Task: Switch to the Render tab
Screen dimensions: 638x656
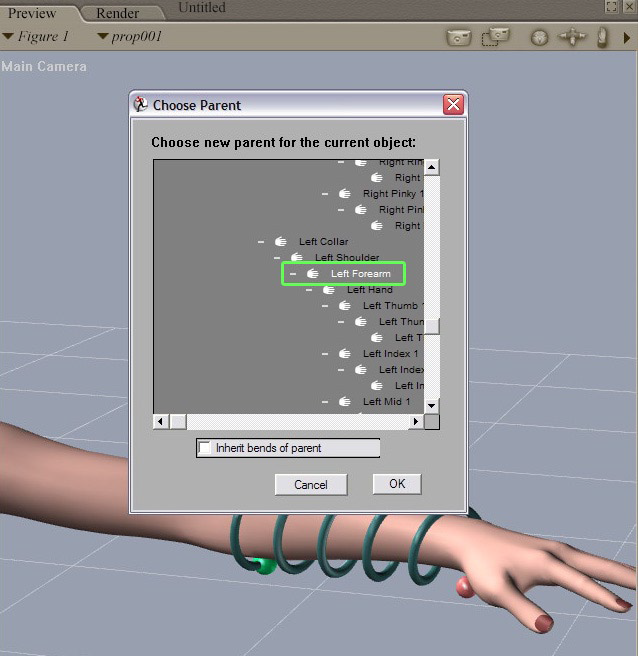Action: [x=117, y=13]
